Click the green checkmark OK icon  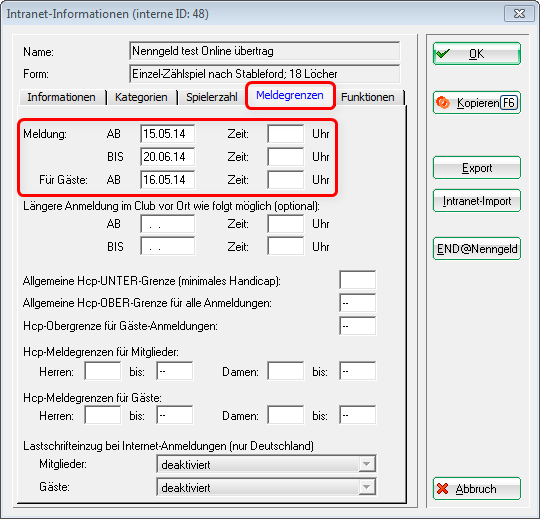pyautogui.click(x=443, y=53)
